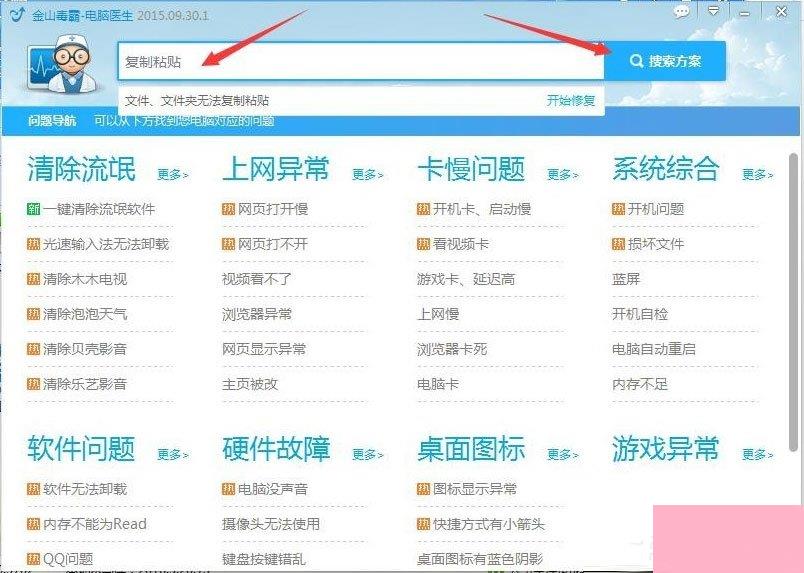Open the 主页被改 link
Screen dimensions: 804x573
(250, 384)
